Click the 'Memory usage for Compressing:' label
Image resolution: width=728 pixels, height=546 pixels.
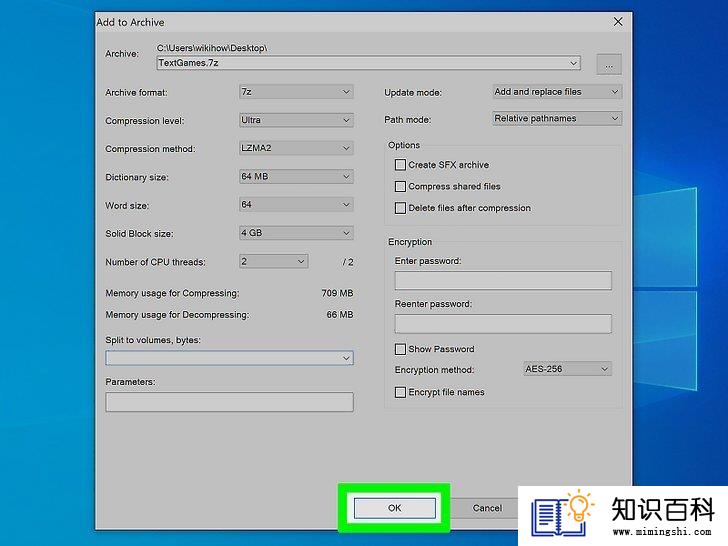172,293
